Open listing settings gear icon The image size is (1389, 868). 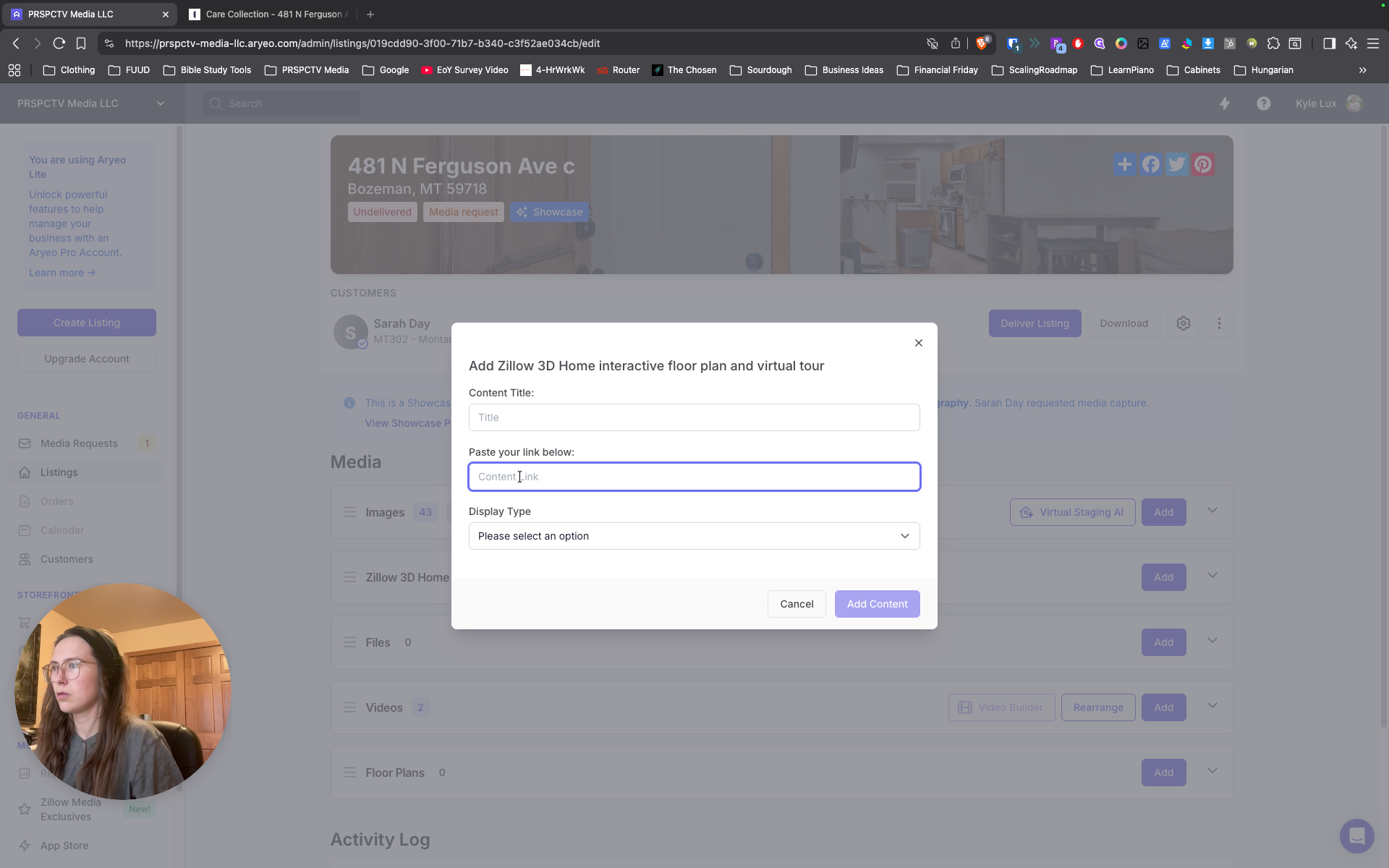pos(1184,323)
